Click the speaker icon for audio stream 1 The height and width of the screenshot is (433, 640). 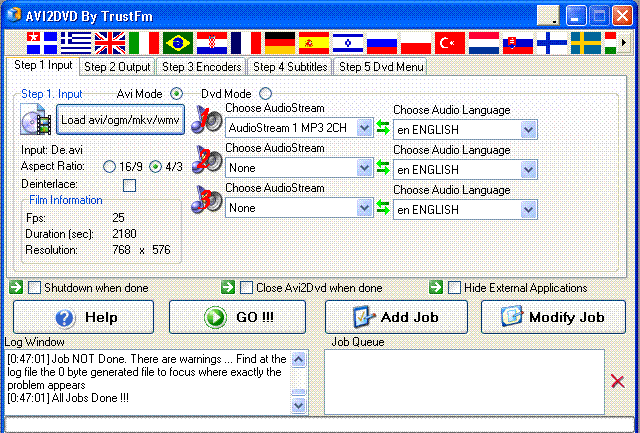207,120
